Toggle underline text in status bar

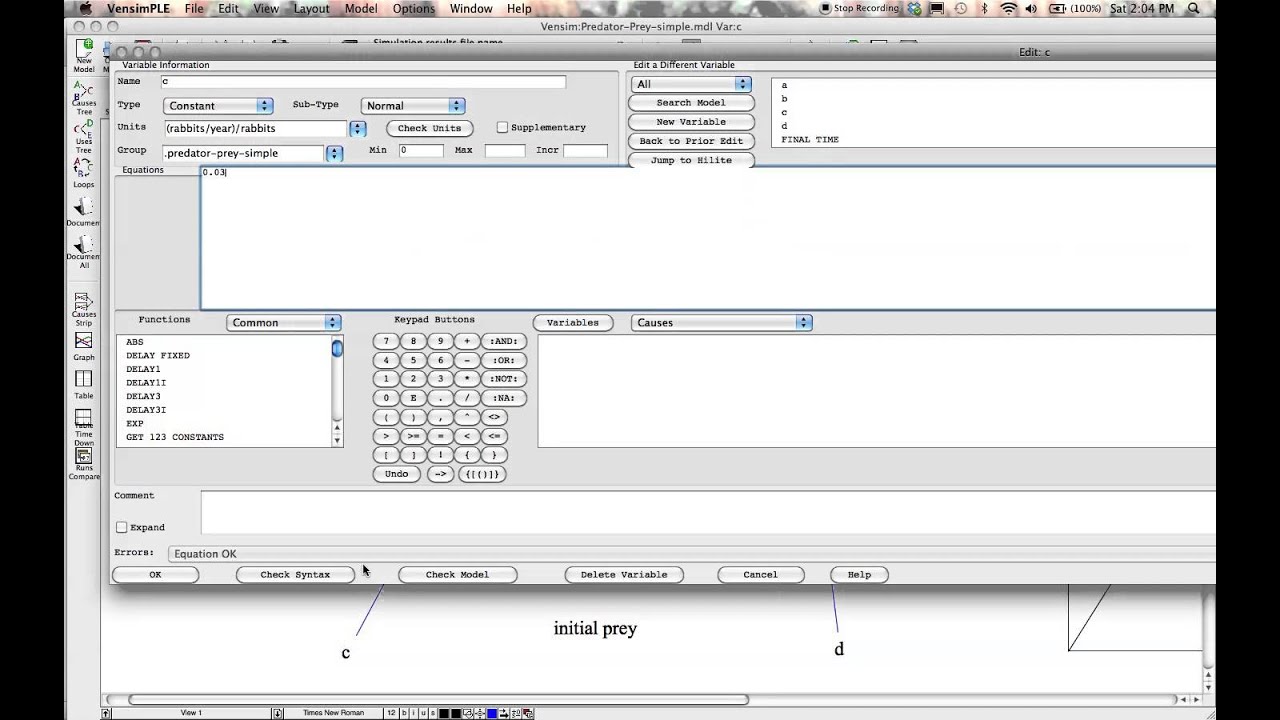pos(423,713)
